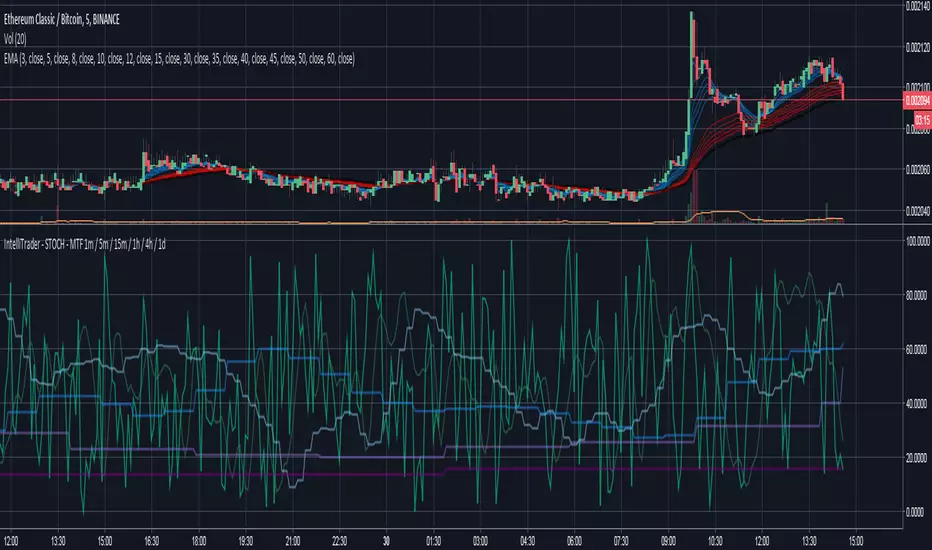This screenshot has height=550, width=932.
Task: Open the IntelliTrader STOCH MTF indicator legend
Action: [84, 244]
